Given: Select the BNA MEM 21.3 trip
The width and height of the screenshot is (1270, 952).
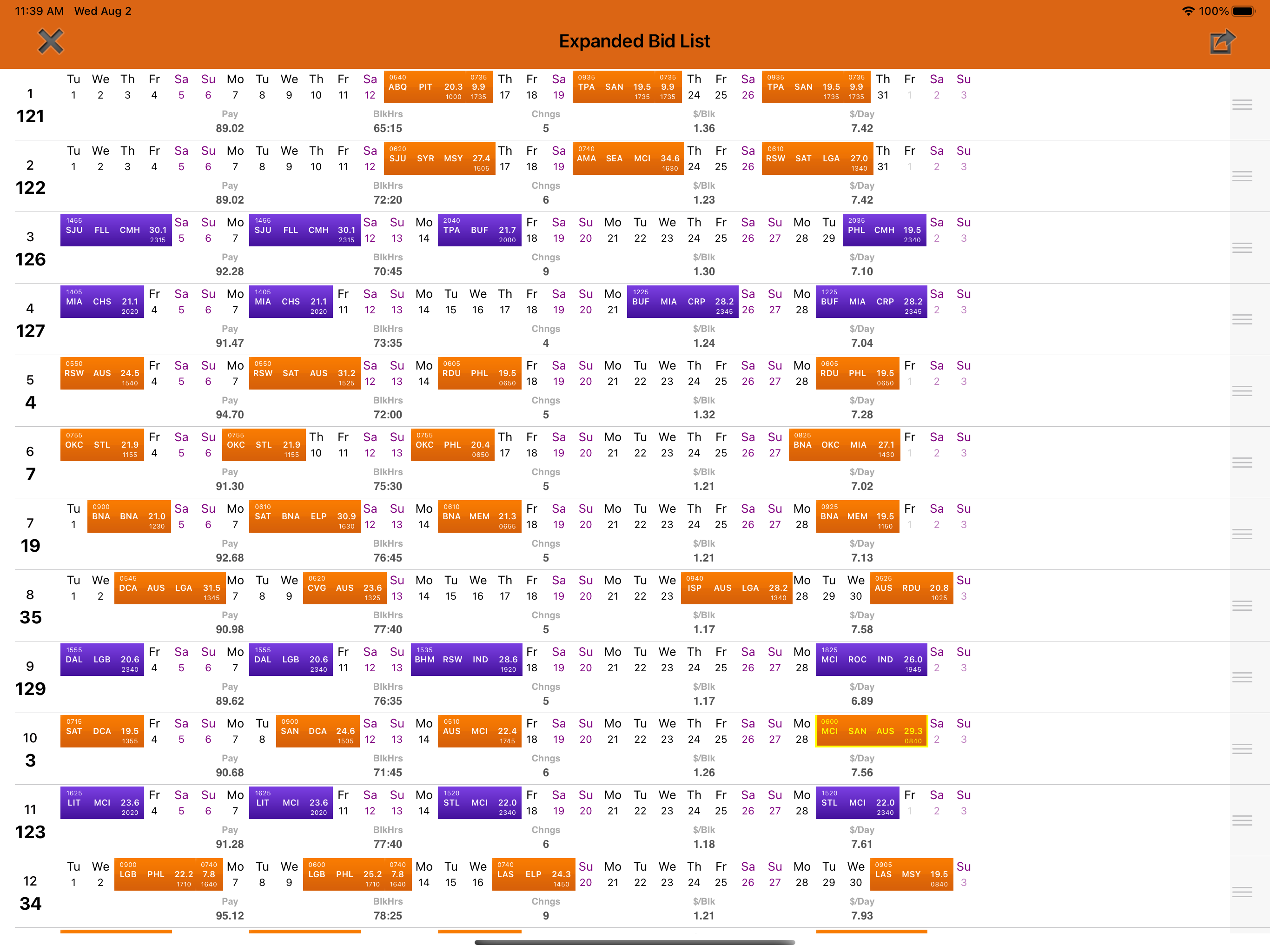Looking at the screenshot, I should tap(479, 516).
